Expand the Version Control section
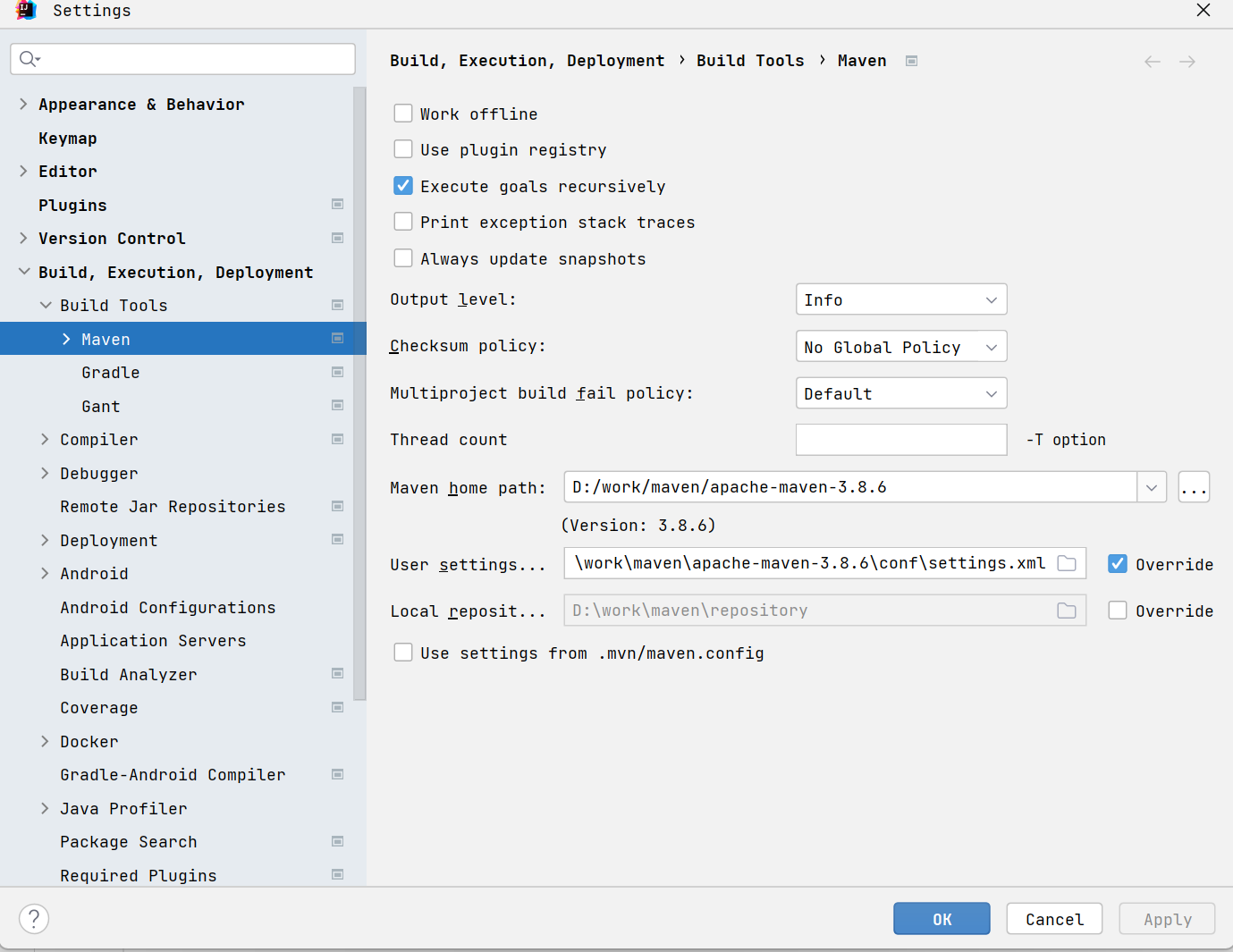This screenshot has width=1233, height=952. (x=23, y=238)
